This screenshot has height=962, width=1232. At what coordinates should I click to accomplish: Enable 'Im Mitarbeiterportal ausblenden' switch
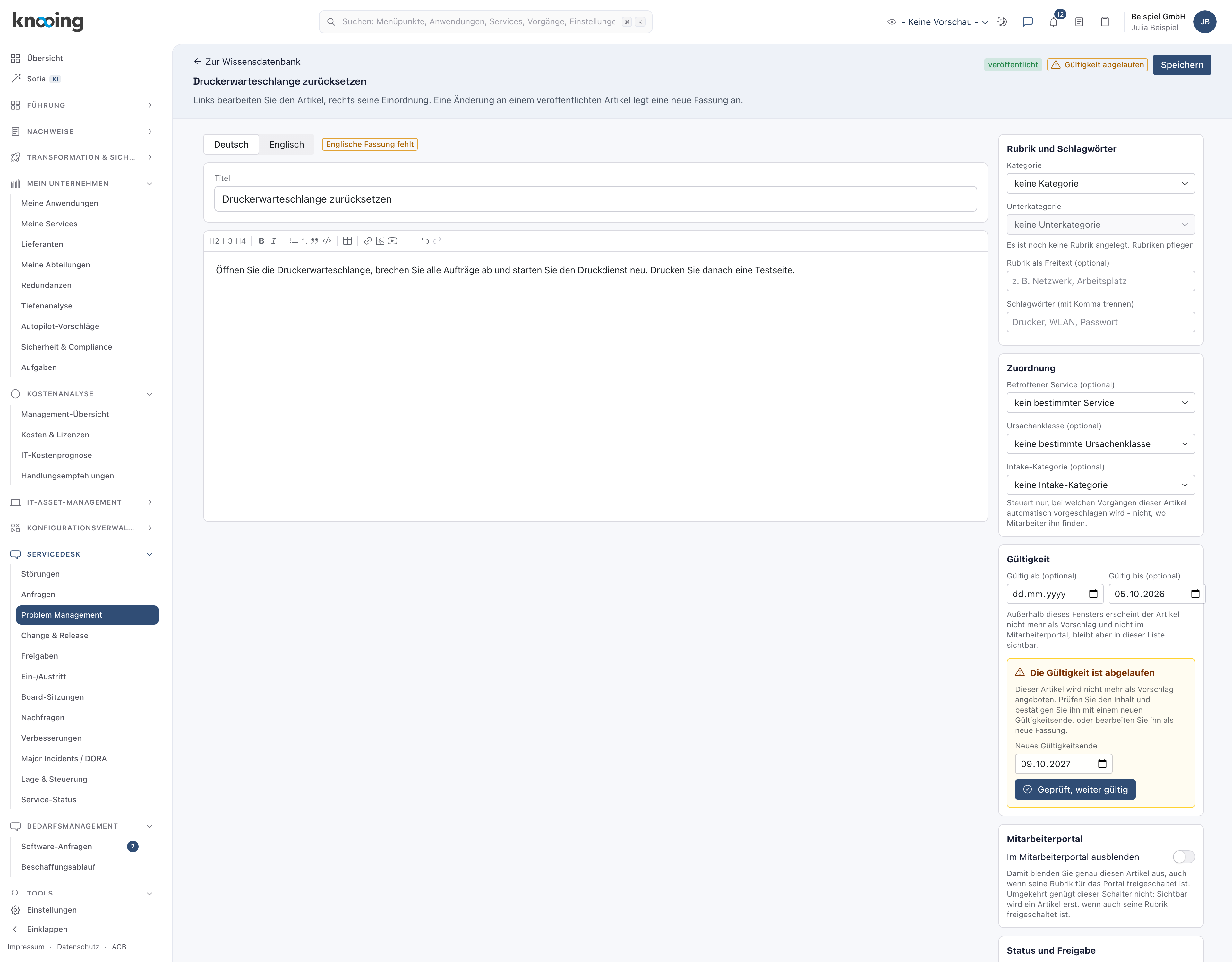point(1184,857)
